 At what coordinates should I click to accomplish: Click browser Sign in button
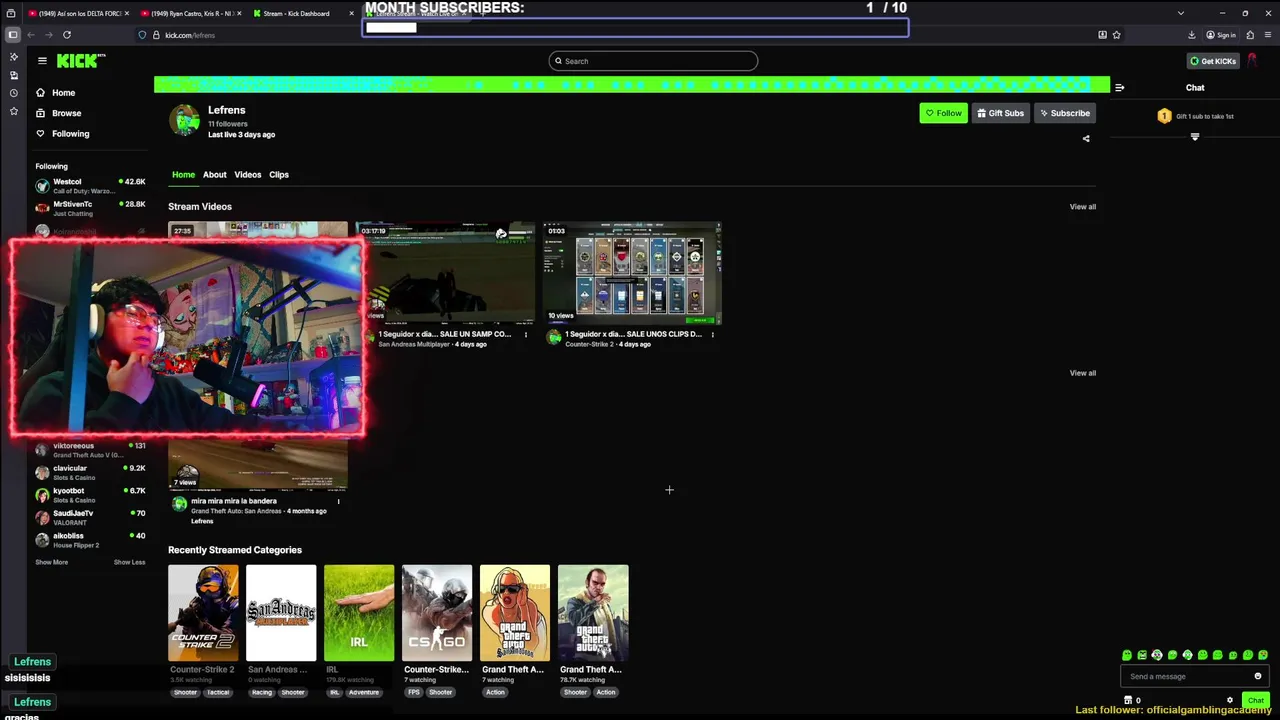point(1220,35)
